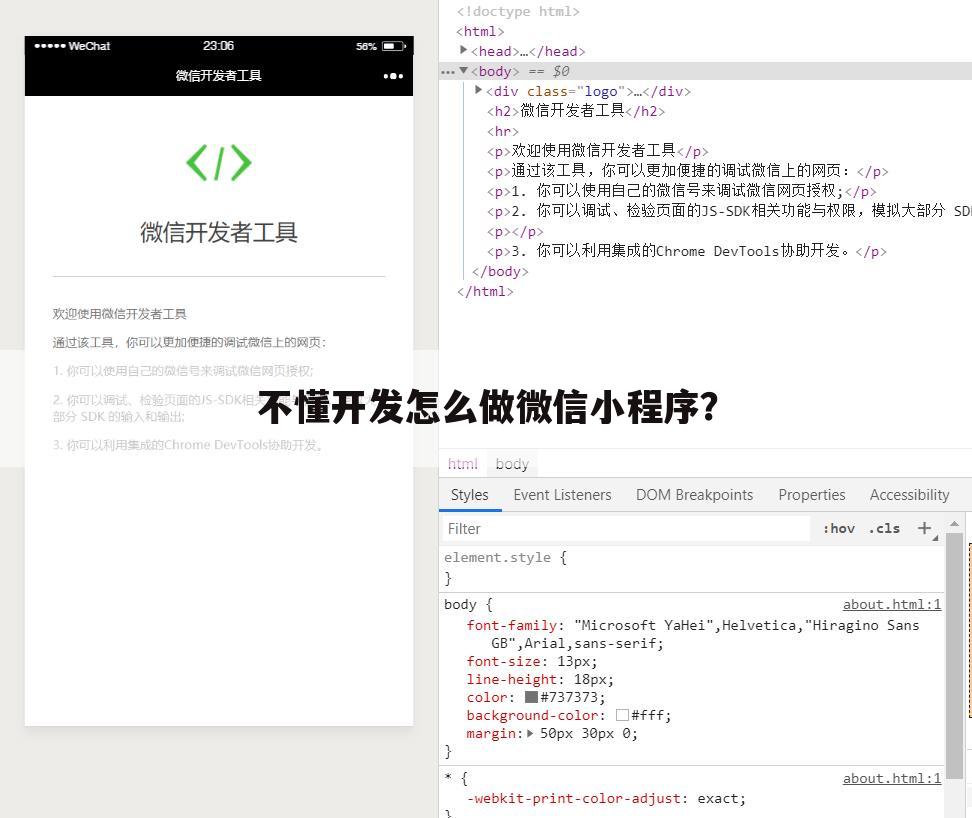The height and width of the screenshot is (818, 972).
Task: Open the DOM Breakpoints tab
Action: pyautogui.click(x=694, y=495)
